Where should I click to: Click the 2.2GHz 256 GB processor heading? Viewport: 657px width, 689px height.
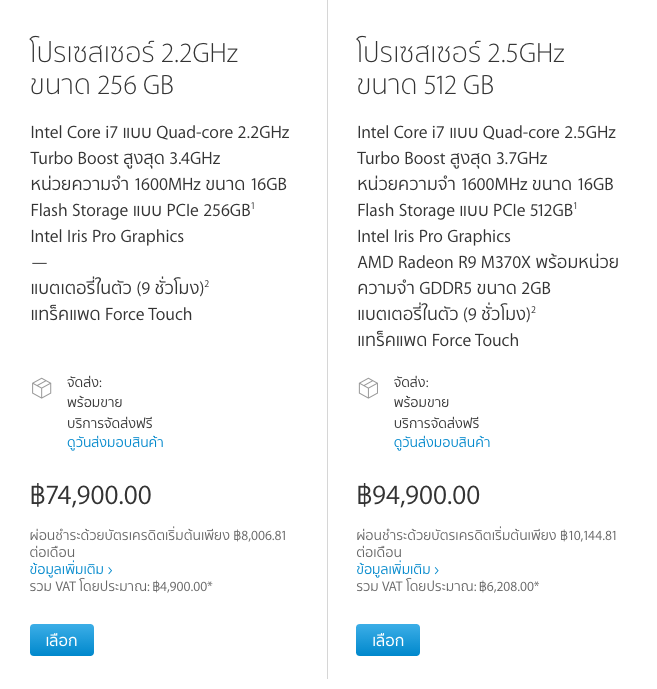click(x=134, y=67)
